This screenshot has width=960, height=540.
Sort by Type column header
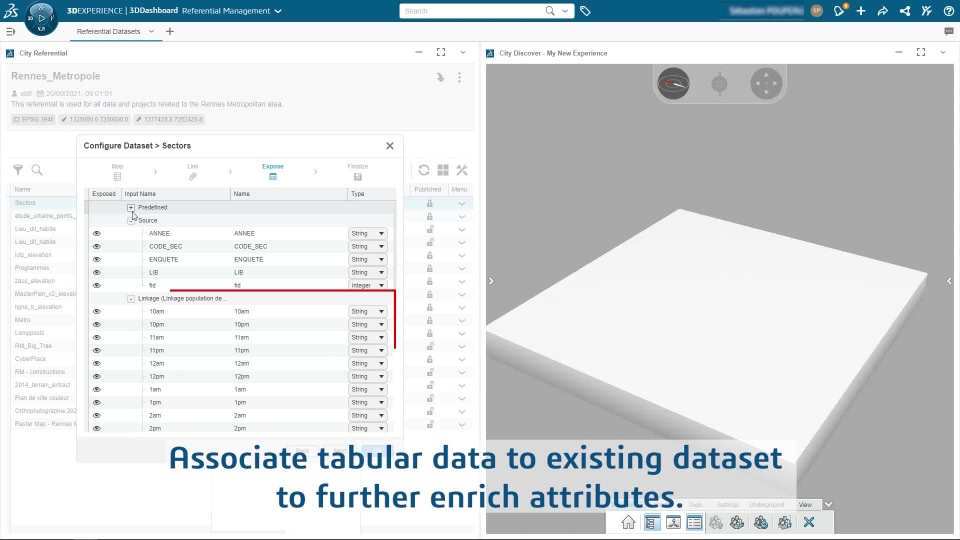click(372, 193)
